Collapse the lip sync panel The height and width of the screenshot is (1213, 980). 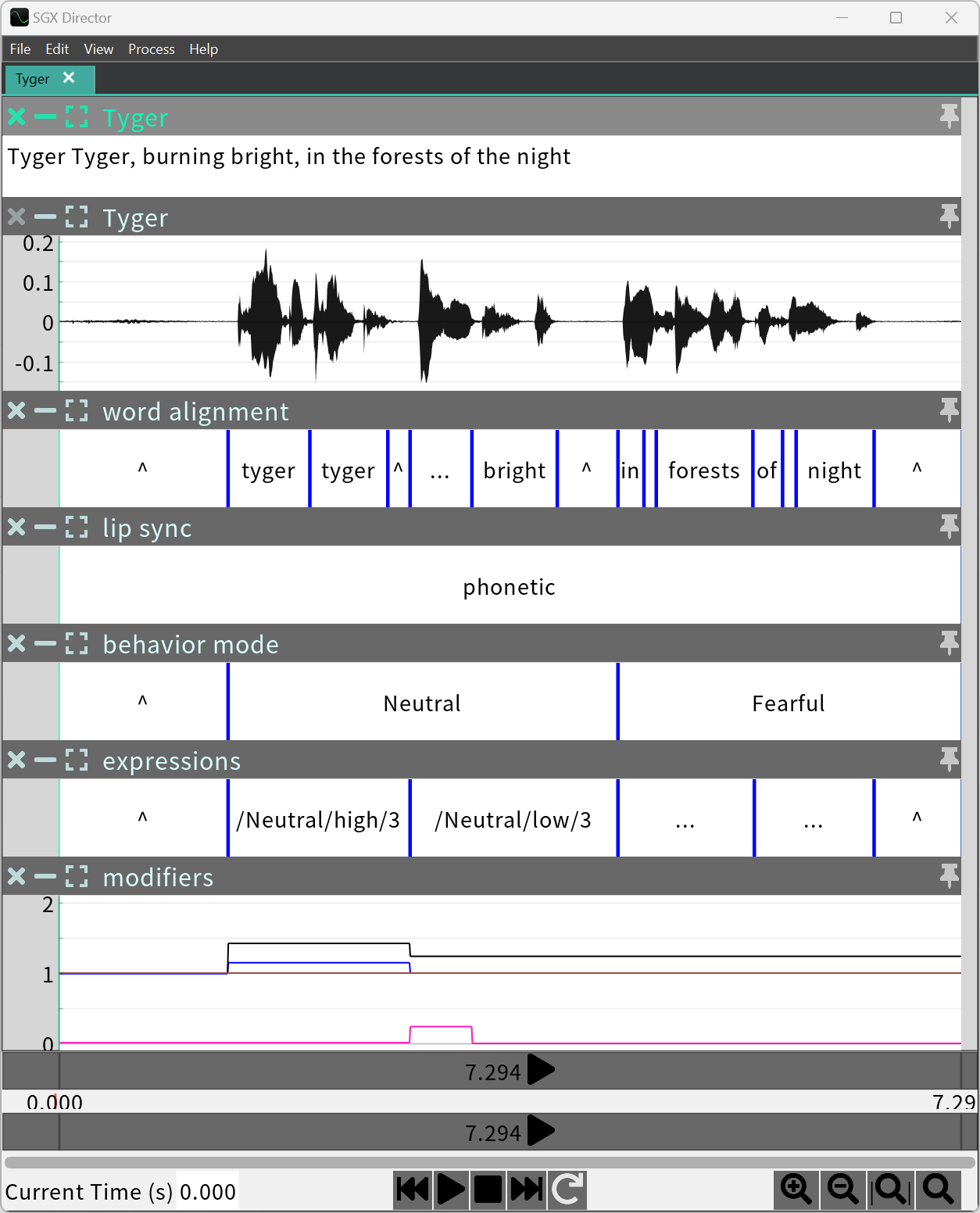pyautogui.click(x=45, y=527)
